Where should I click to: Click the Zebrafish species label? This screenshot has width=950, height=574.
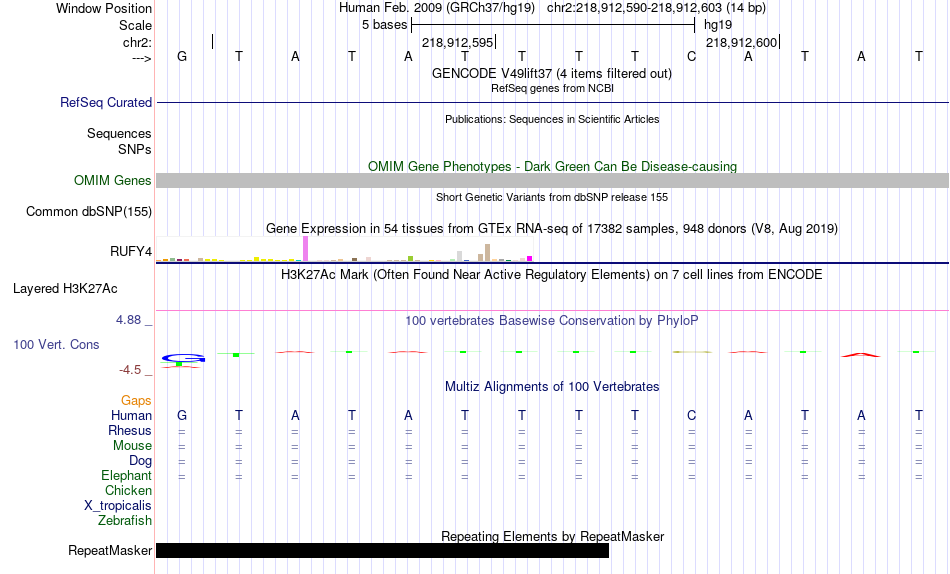(x=125, y=521)
